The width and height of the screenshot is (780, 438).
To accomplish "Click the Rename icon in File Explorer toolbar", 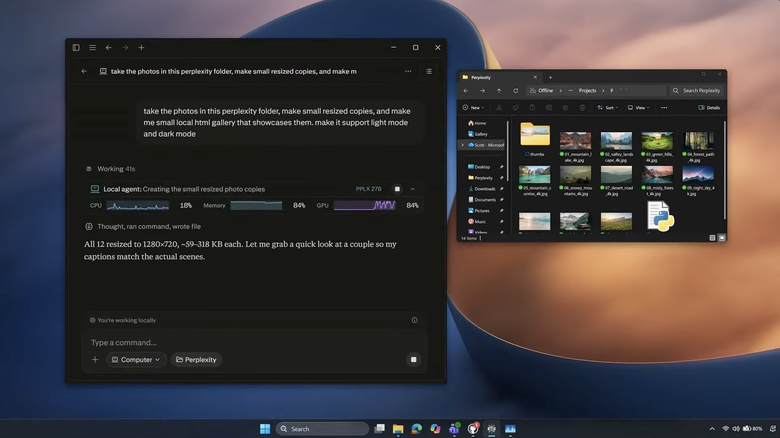I will (549, 108).
